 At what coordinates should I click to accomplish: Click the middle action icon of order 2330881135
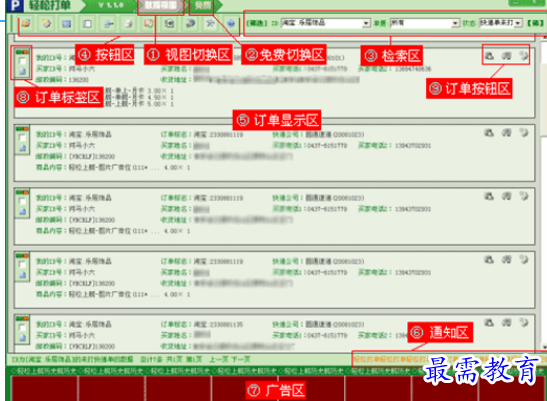pos(507,322)
